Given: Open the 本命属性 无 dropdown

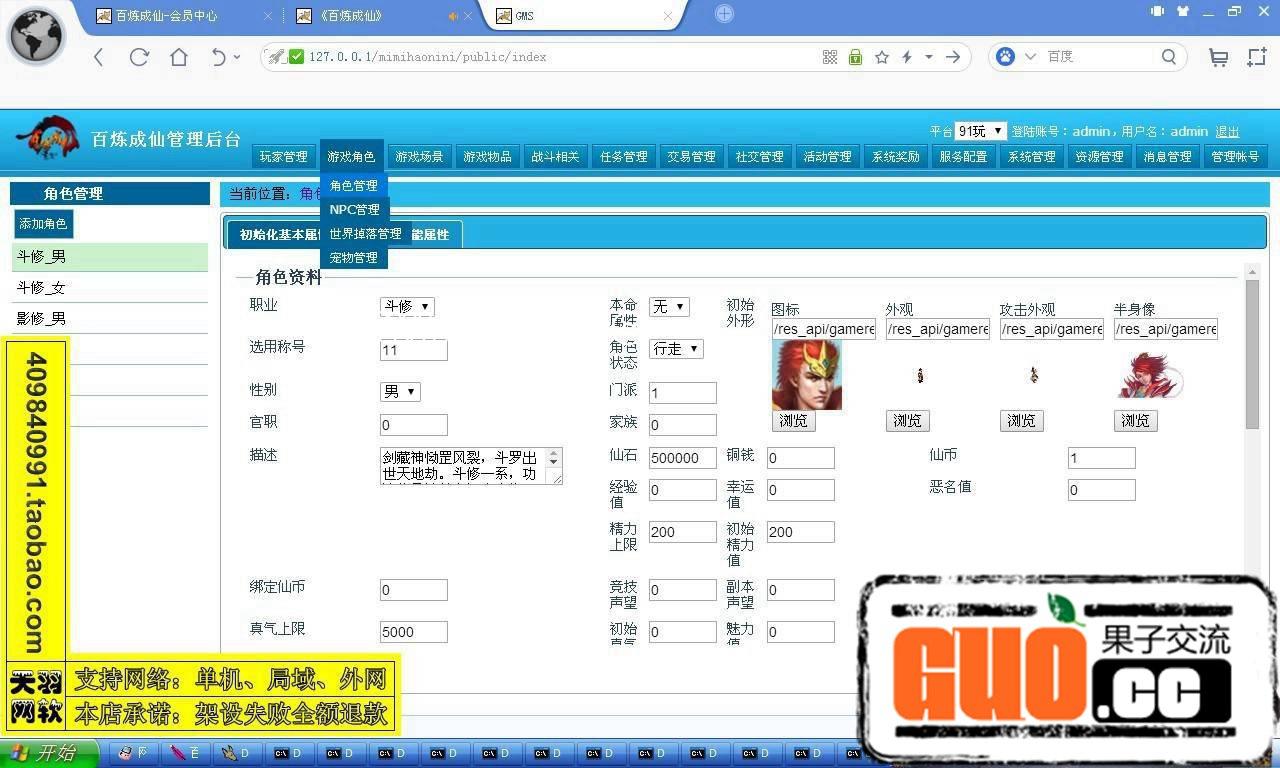Looking at the screenshot, I should pos(668,307).
